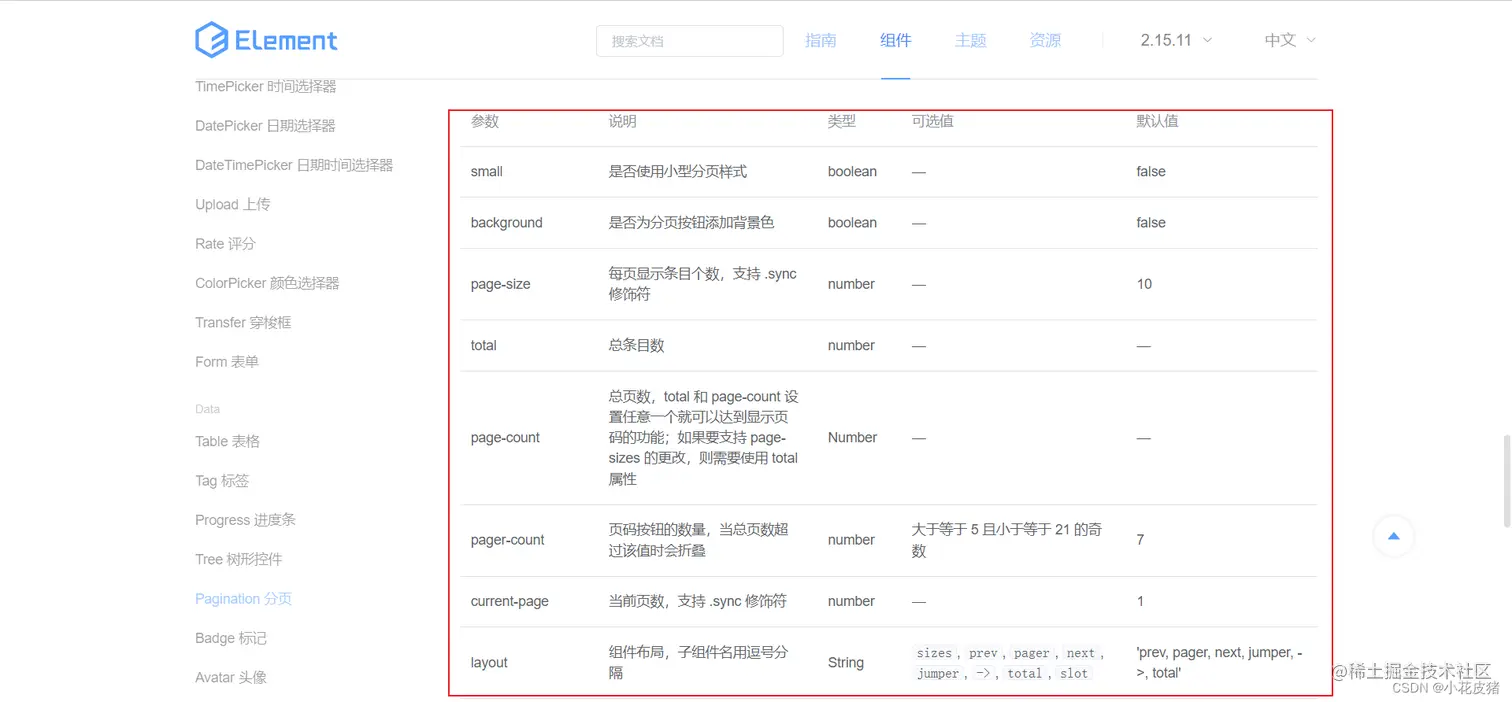Screen dimensions: 1512x702
Task: Open Form 表单 in sidebar
Action: [x=227, y=361]
